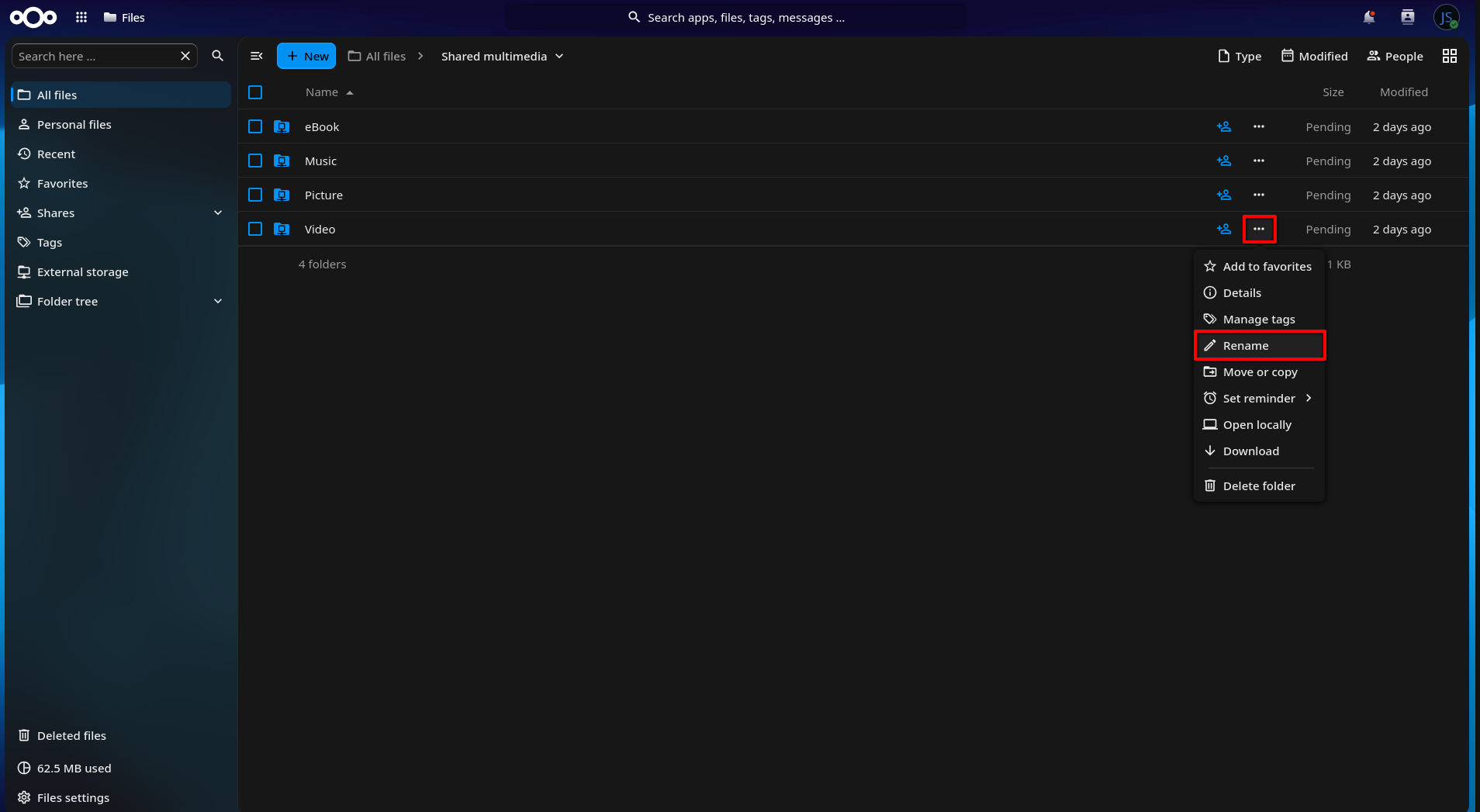
Task: Expand the Shares section chevron
Action: [x=218, y=213]
